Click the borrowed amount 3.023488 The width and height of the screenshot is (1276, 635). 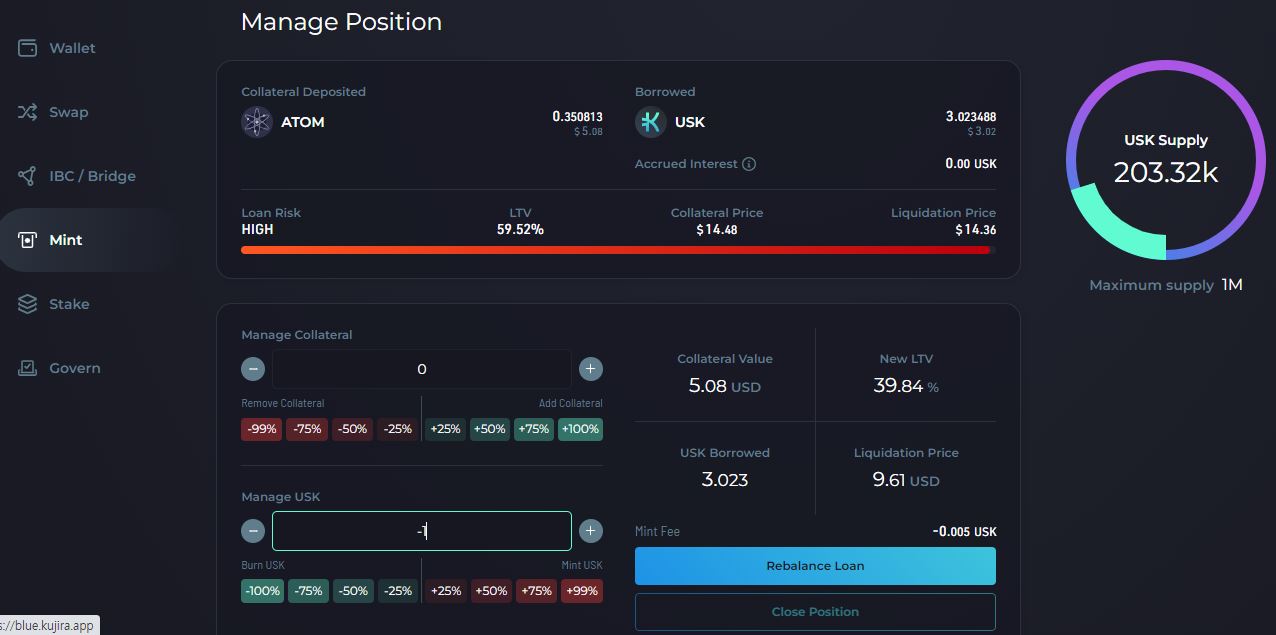pos(971,117)
